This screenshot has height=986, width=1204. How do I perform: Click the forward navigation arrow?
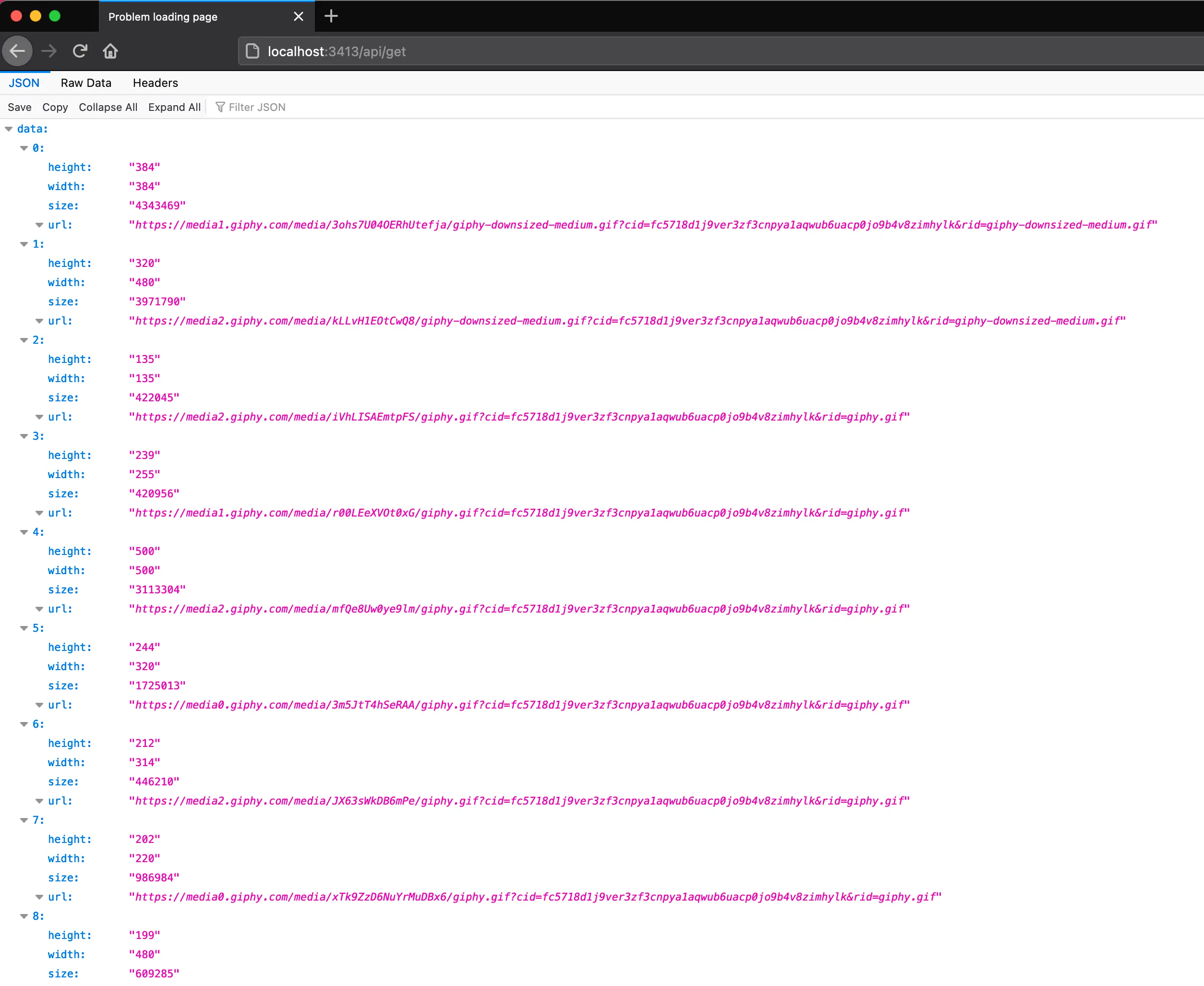tap(49, 51)
